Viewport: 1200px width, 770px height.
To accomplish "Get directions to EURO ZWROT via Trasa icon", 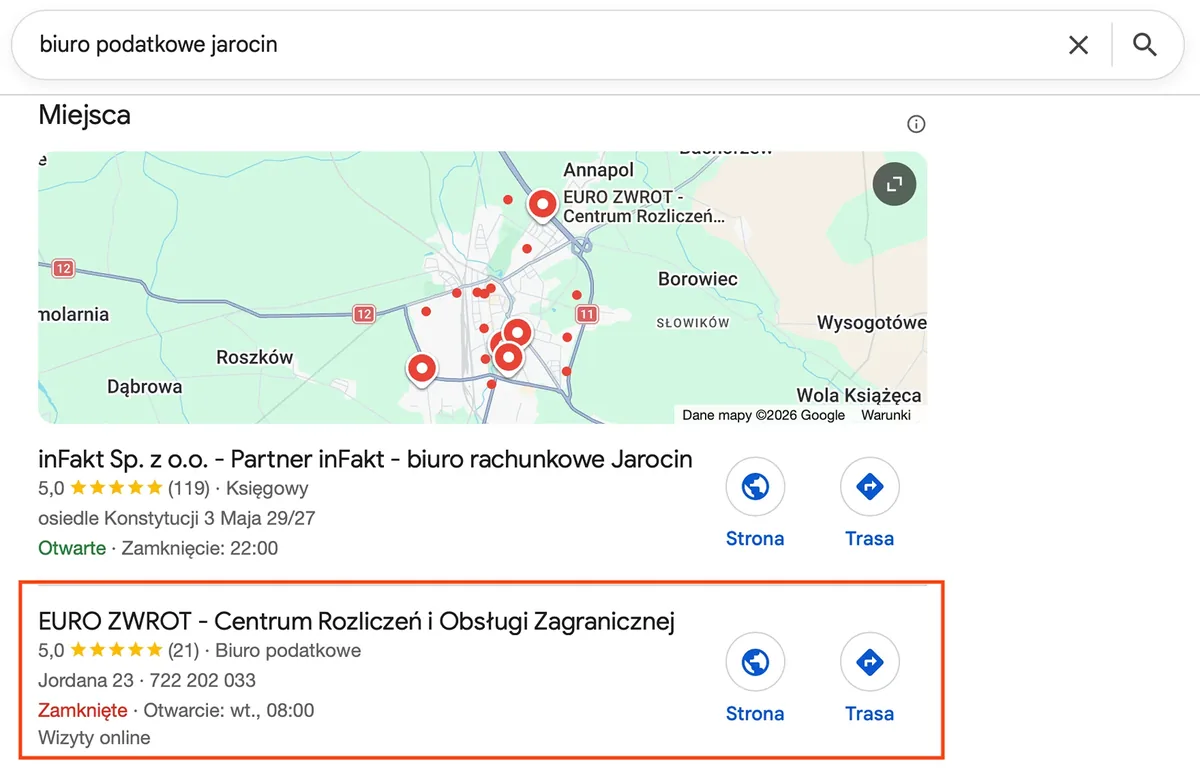I will (x=870, y=662).
